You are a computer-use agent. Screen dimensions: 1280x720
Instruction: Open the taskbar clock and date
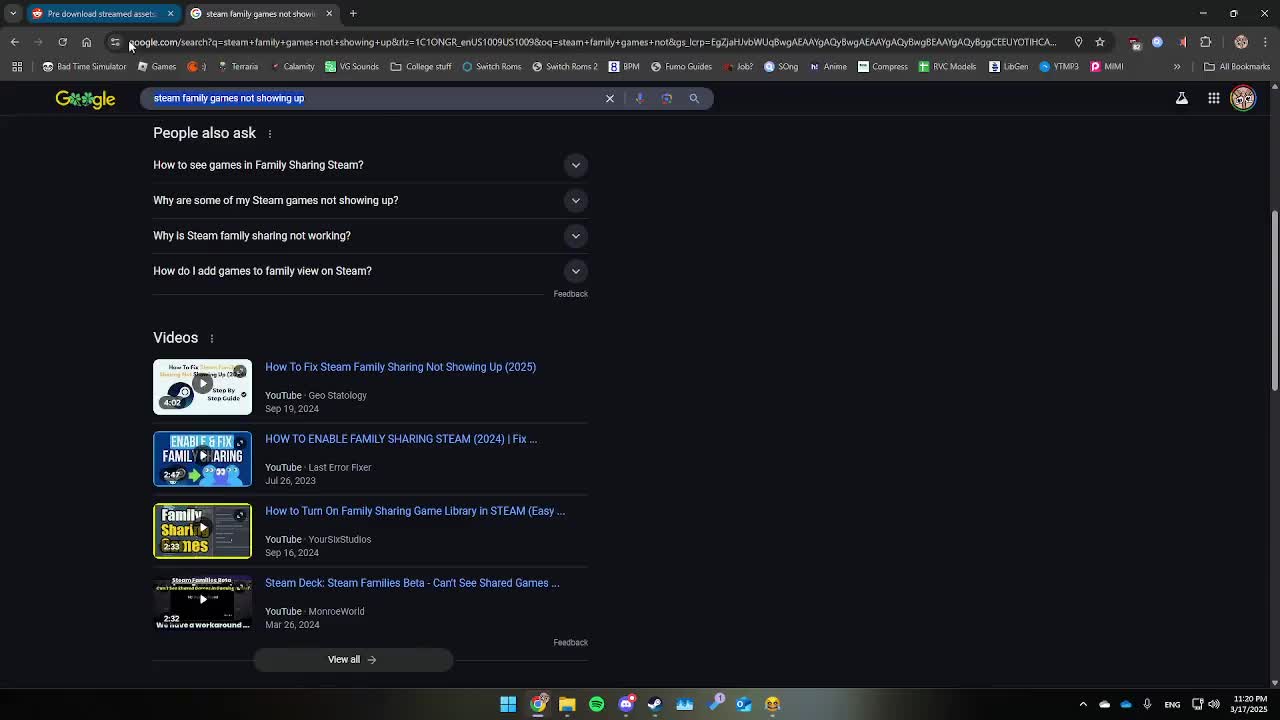(x=1247, y=704)
